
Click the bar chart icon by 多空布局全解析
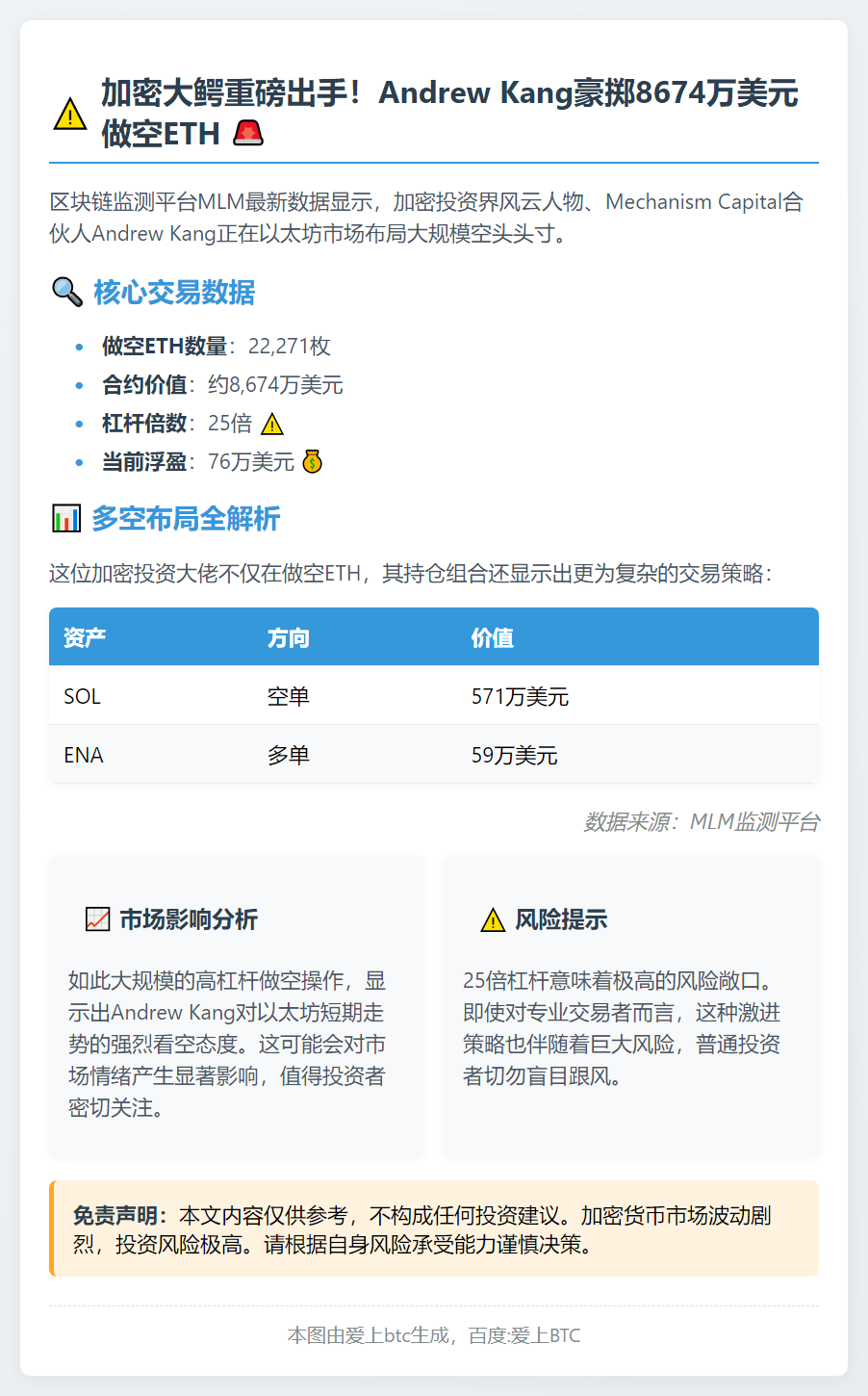tap(65, 519)
